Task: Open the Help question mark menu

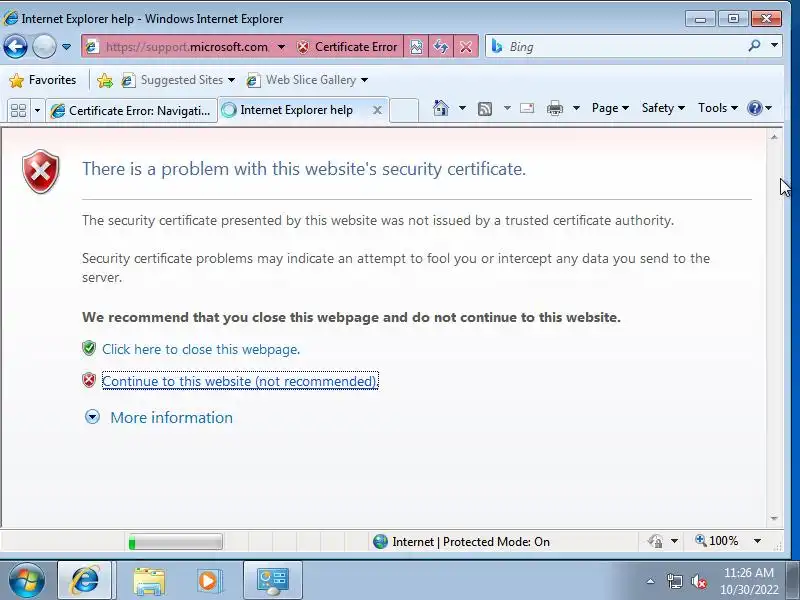Action: [x=760, y=108]
